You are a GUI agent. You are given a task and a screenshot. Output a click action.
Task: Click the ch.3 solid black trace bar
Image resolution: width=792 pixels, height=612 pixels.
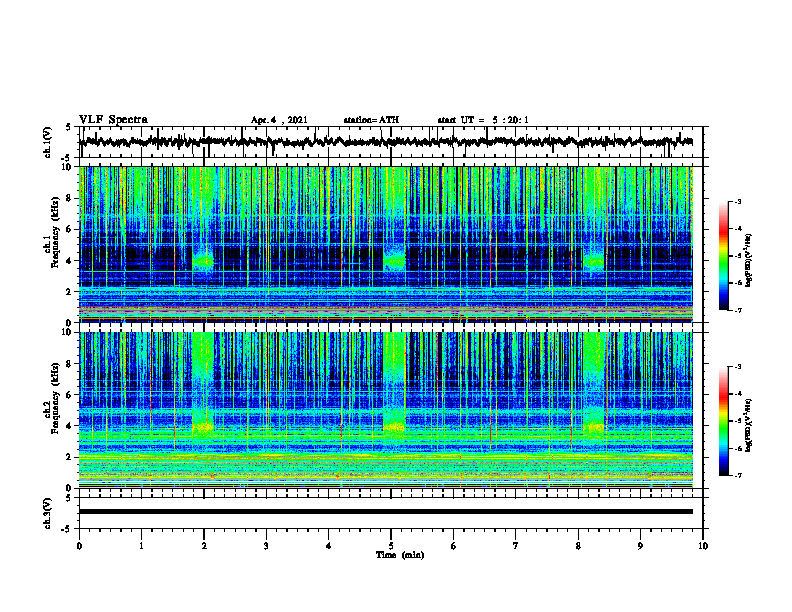(386, 512)
